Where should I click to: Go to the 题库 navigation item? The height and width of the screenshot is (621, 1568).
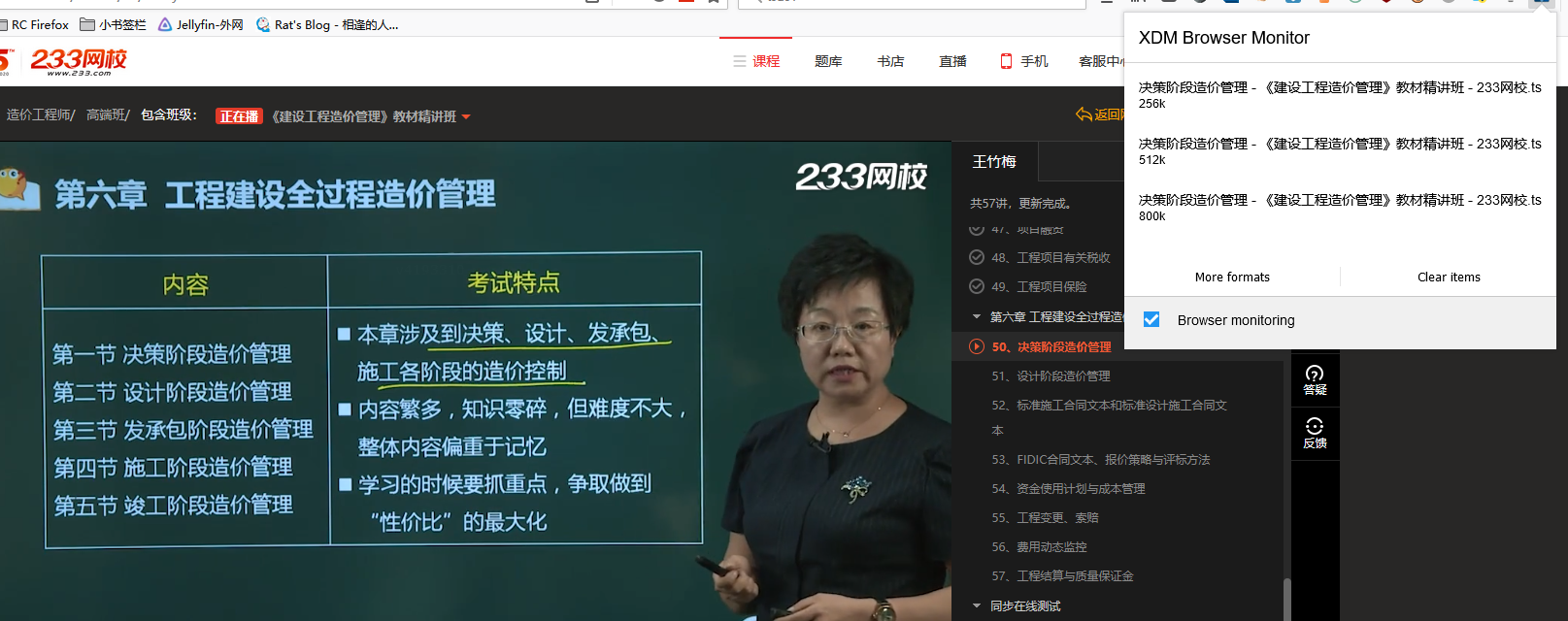tap(828, 61)
